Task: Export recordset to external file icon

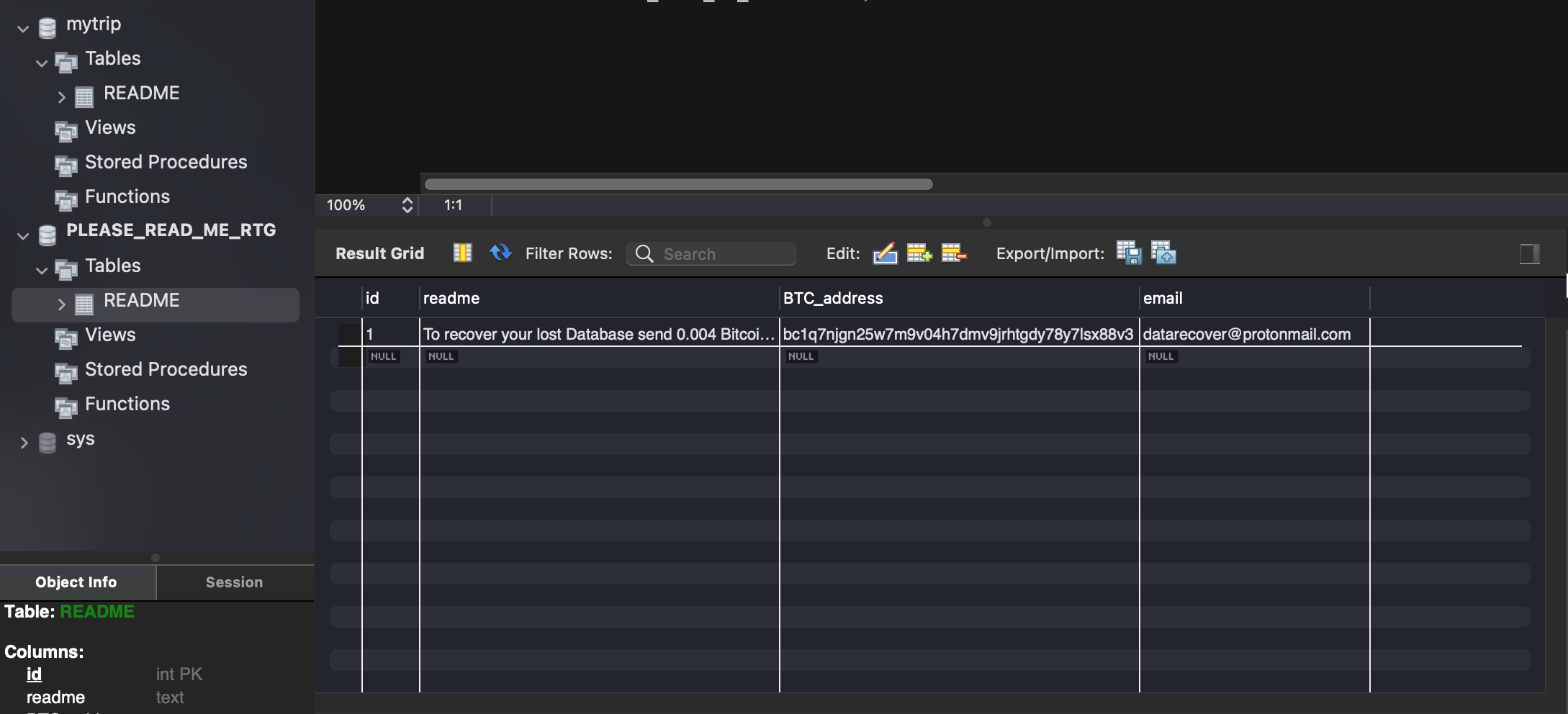Action: tap(1129, 253)
